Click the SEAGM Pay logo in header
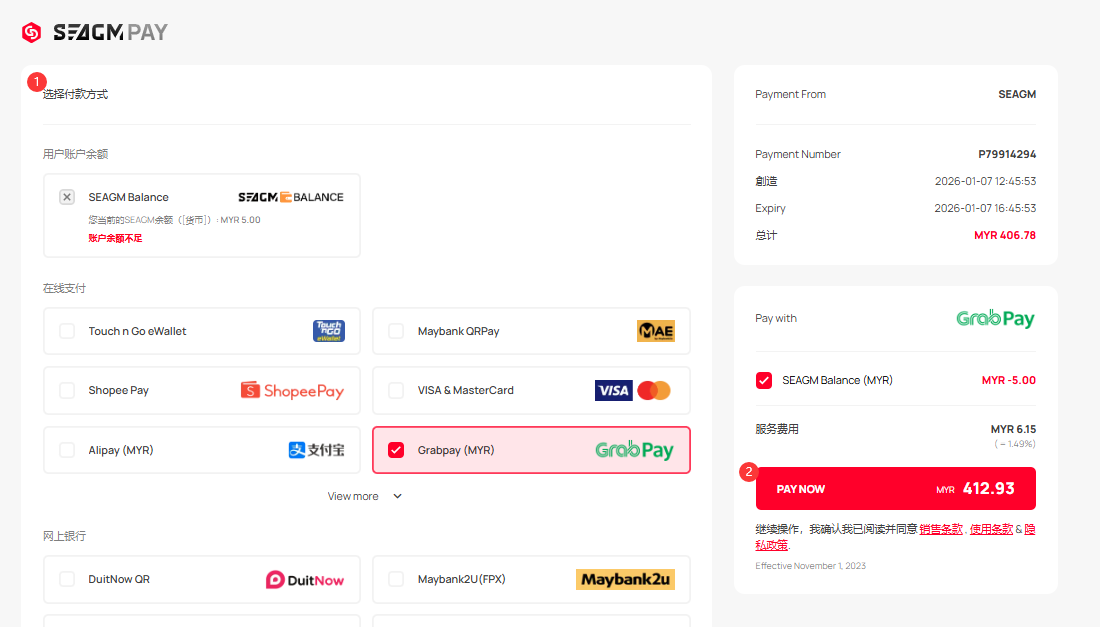The image size is (1100, 627). 95,33
